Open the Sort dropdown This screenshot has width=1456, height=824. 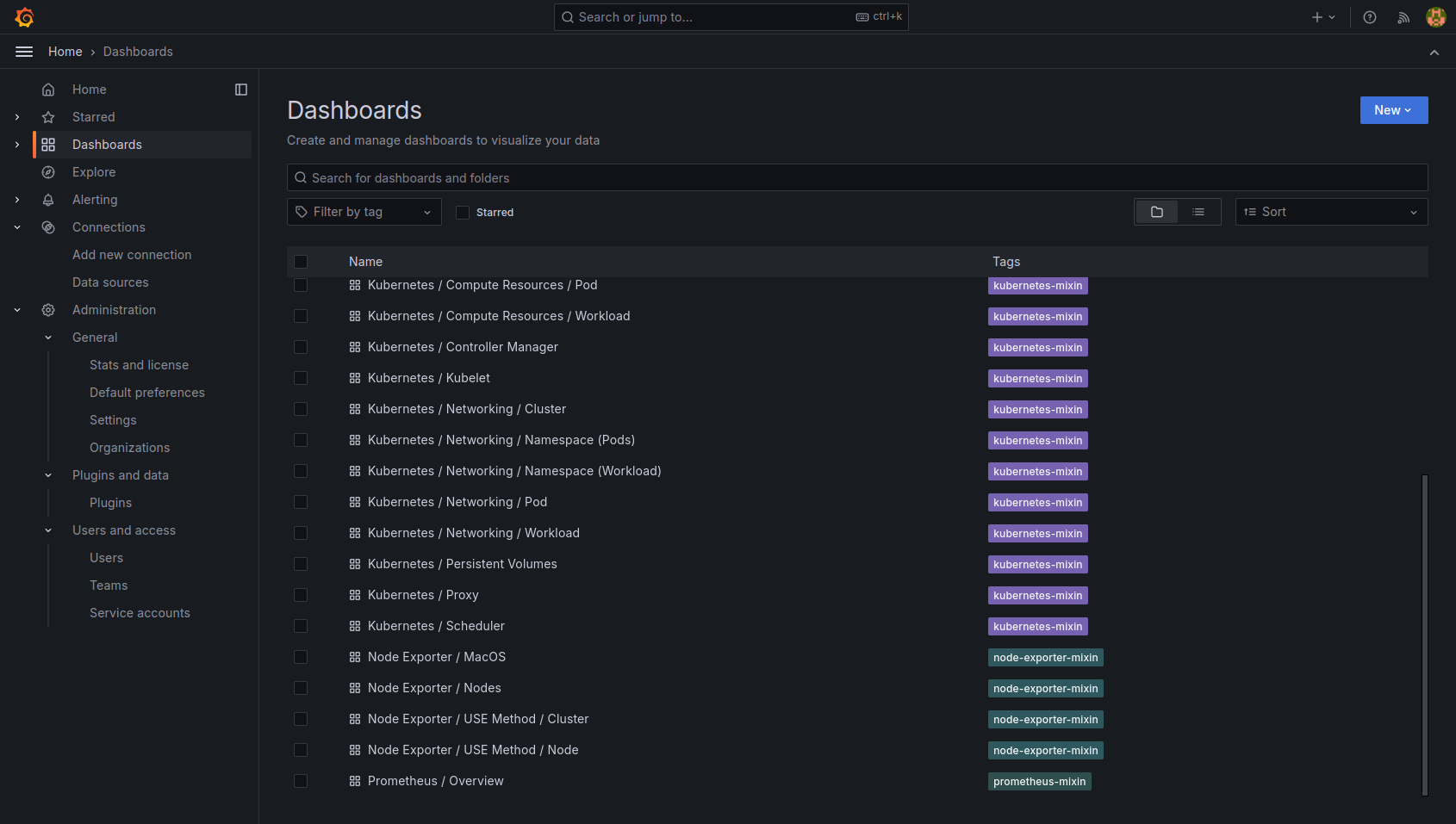[x=1331, y=212]
